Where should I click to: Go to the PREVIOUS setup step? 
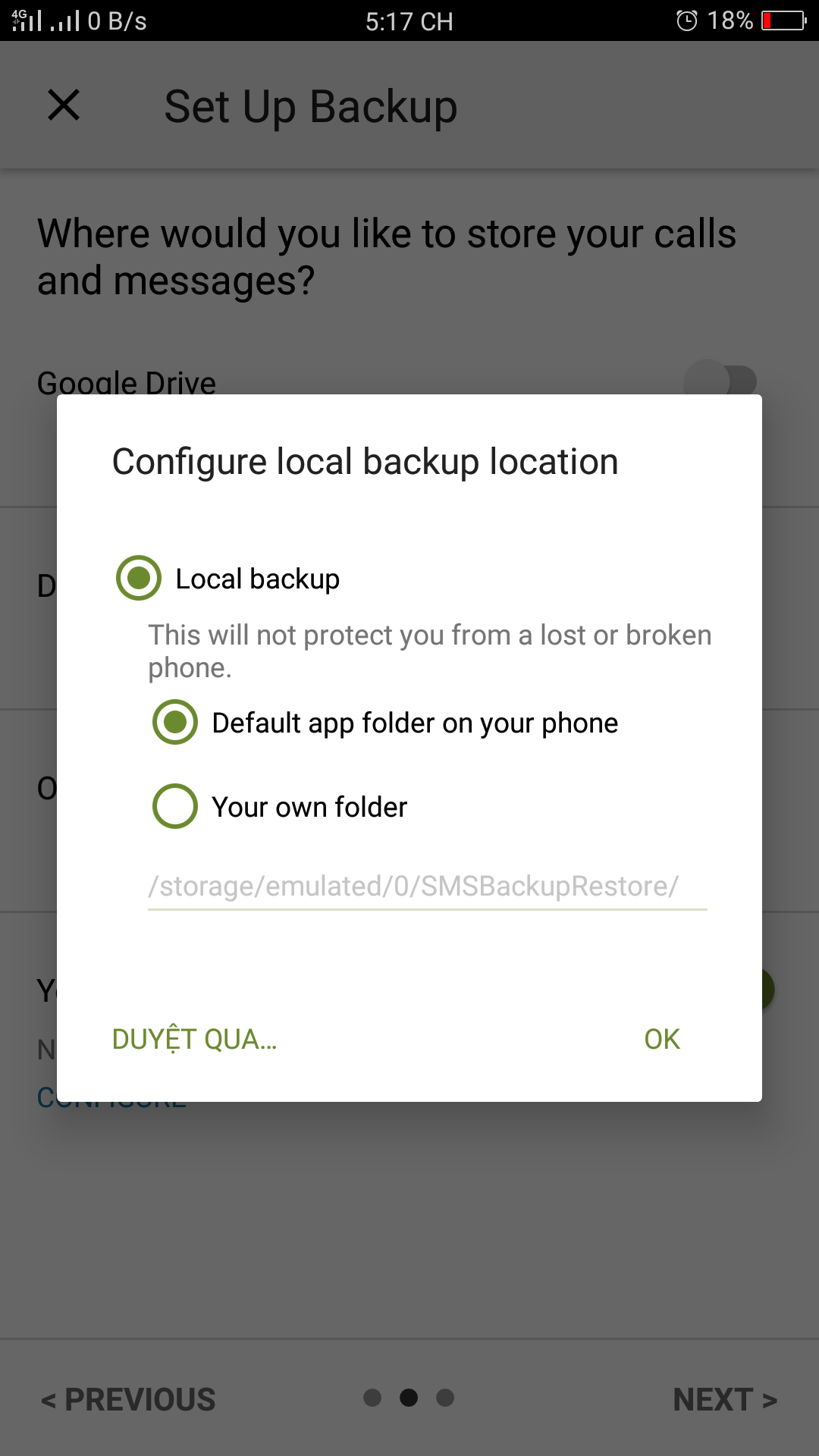pyautogui.click(x=129, y=1399)
